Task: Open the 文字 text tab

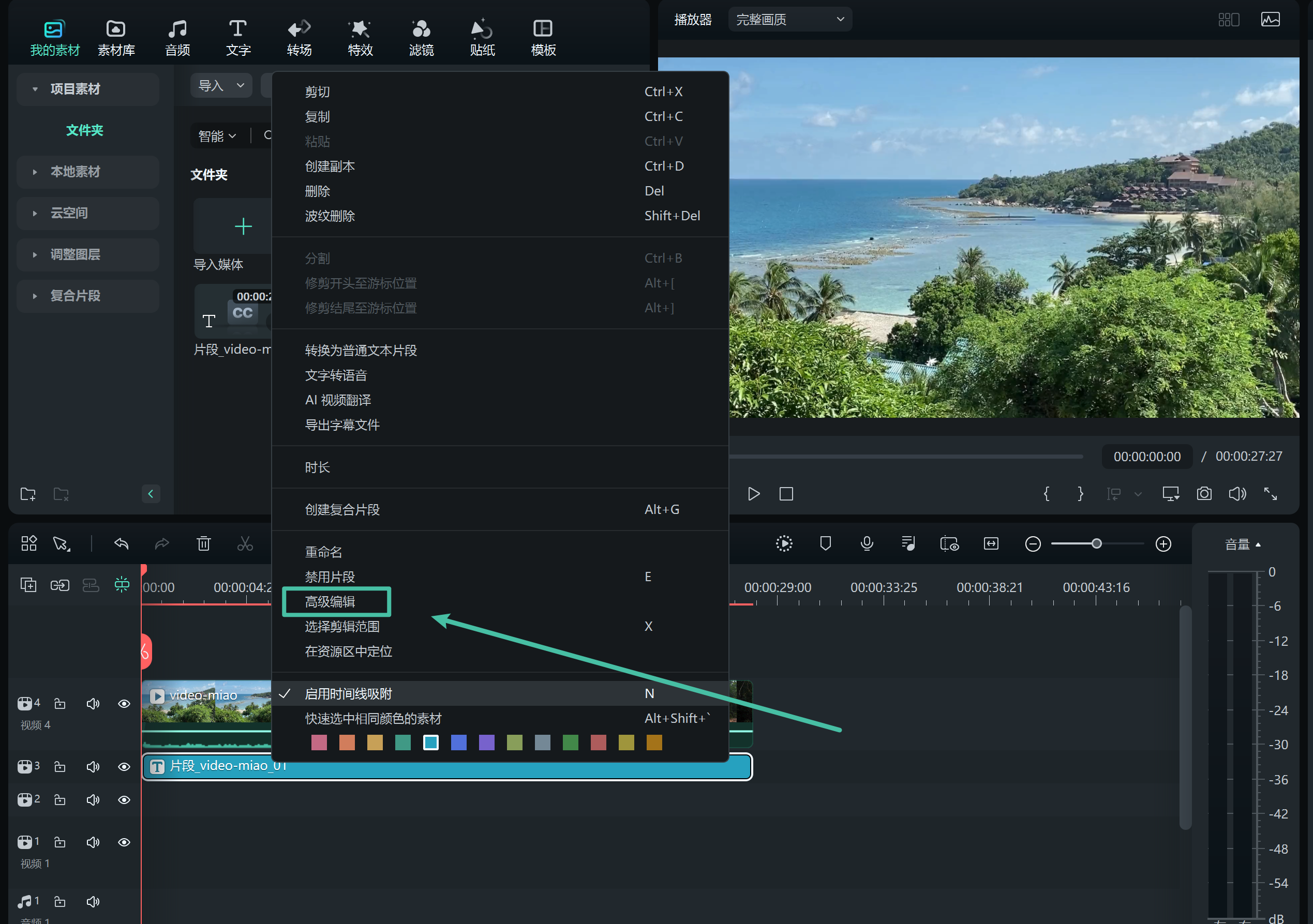Action: (238, 38)
